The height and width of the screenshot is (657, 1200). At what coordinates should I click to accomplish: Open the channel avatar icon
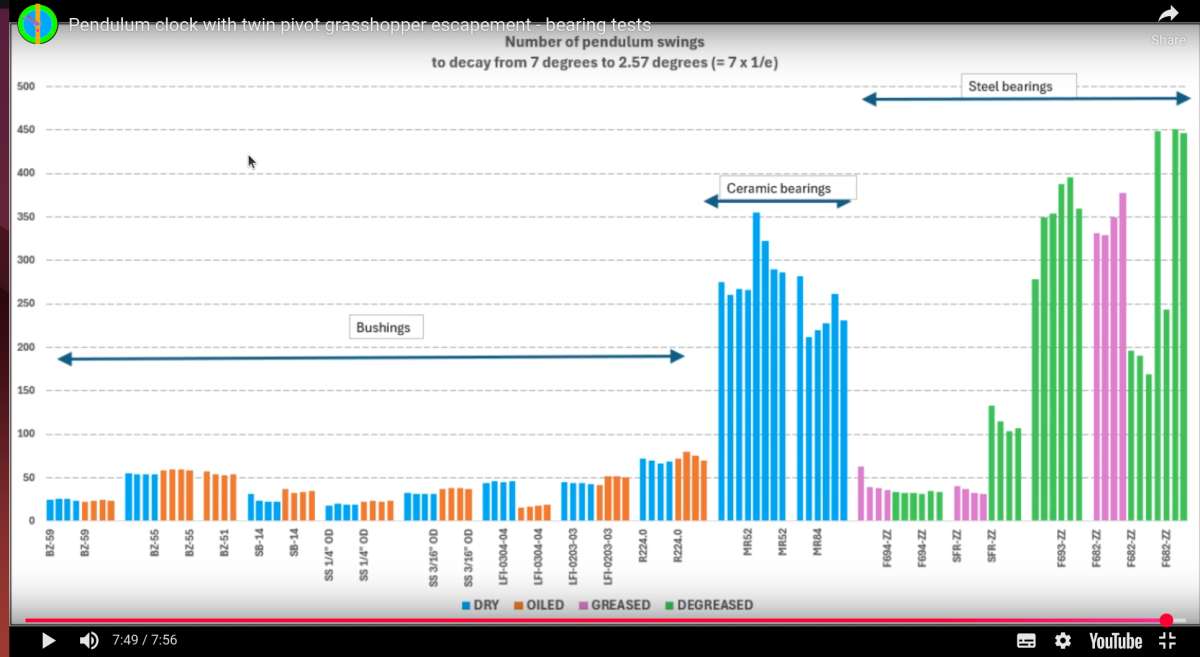point(38,22)
